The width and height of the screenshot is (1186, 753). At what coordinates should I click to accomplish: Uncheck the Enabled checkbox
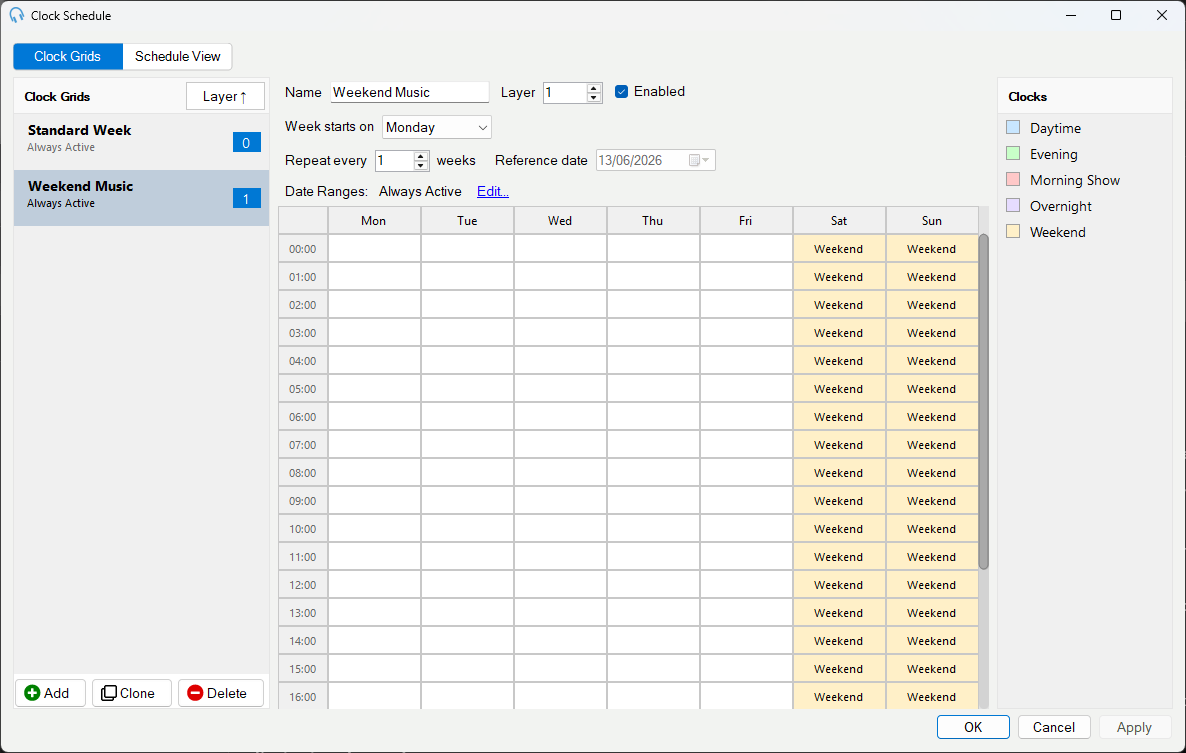(x=622, y=91)
